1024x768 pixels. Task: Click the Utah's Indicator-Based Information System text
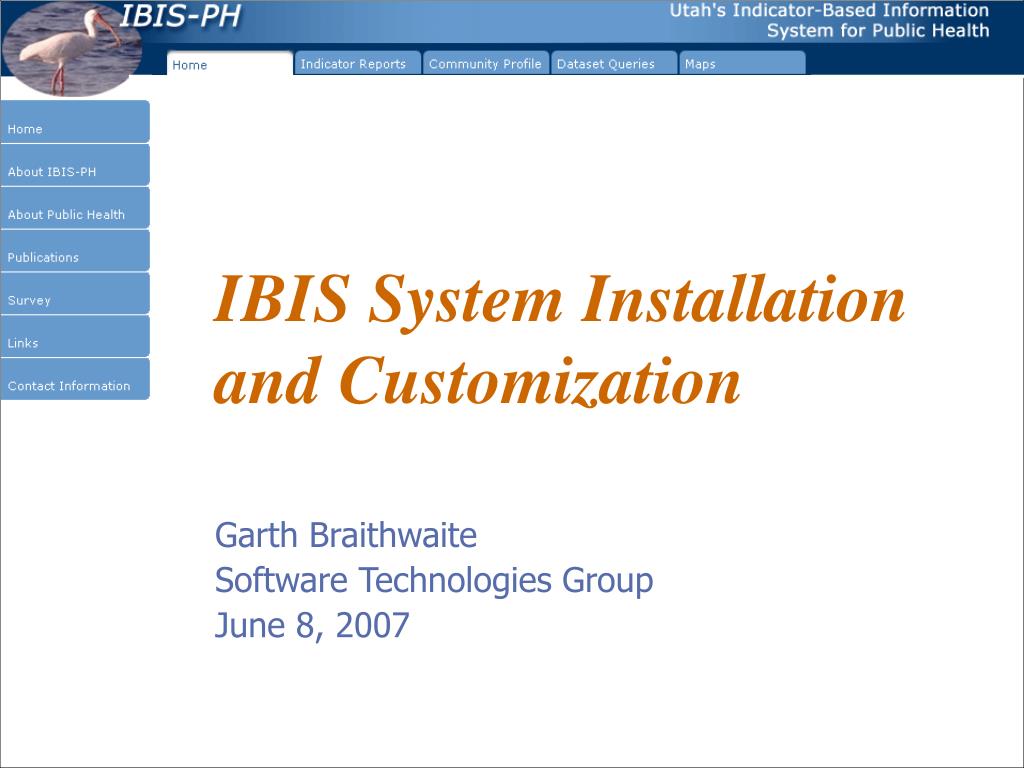829,20
